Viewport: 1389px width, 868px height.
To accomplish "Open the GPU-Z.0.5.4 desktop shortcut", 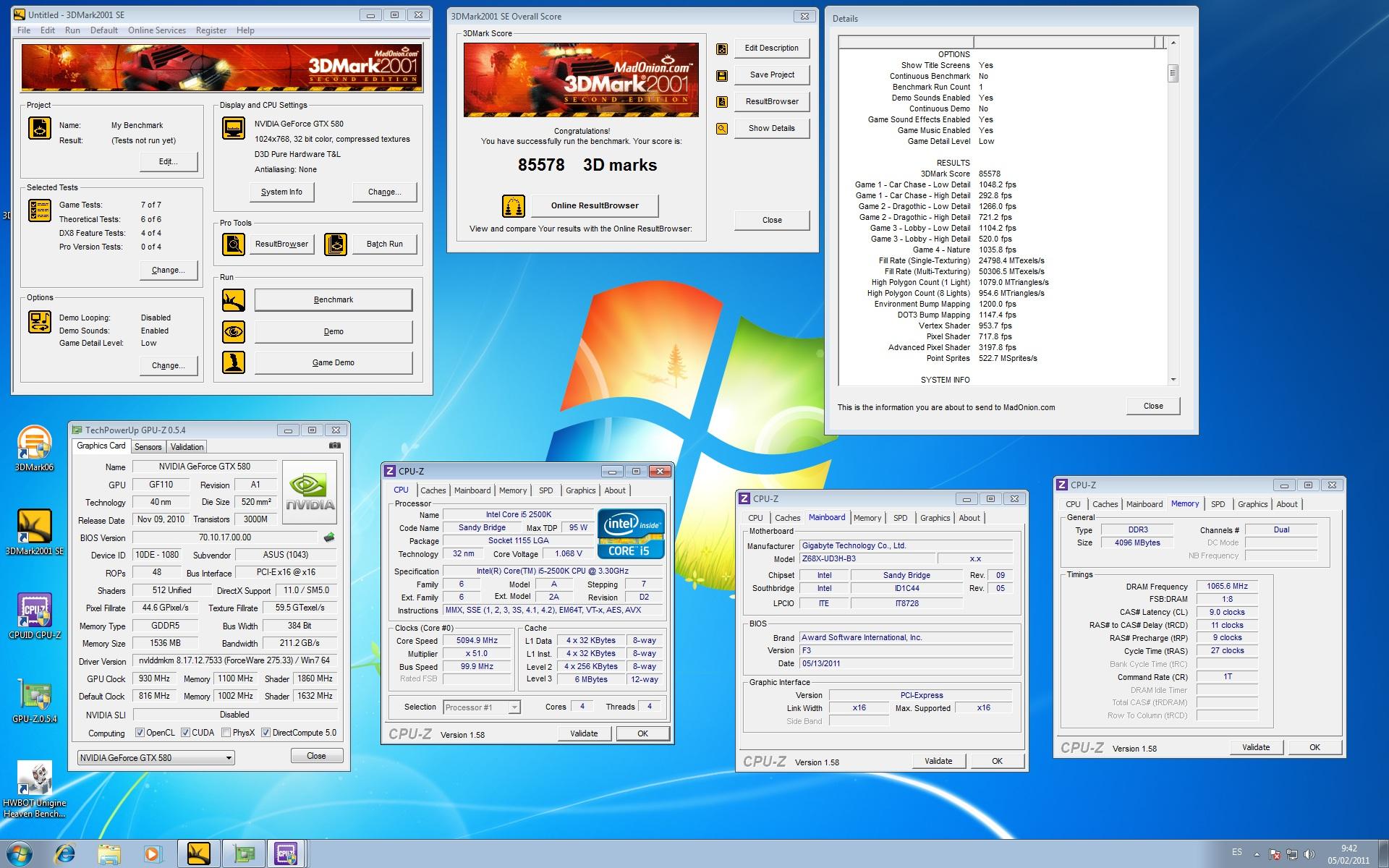I will click(34, 701).
